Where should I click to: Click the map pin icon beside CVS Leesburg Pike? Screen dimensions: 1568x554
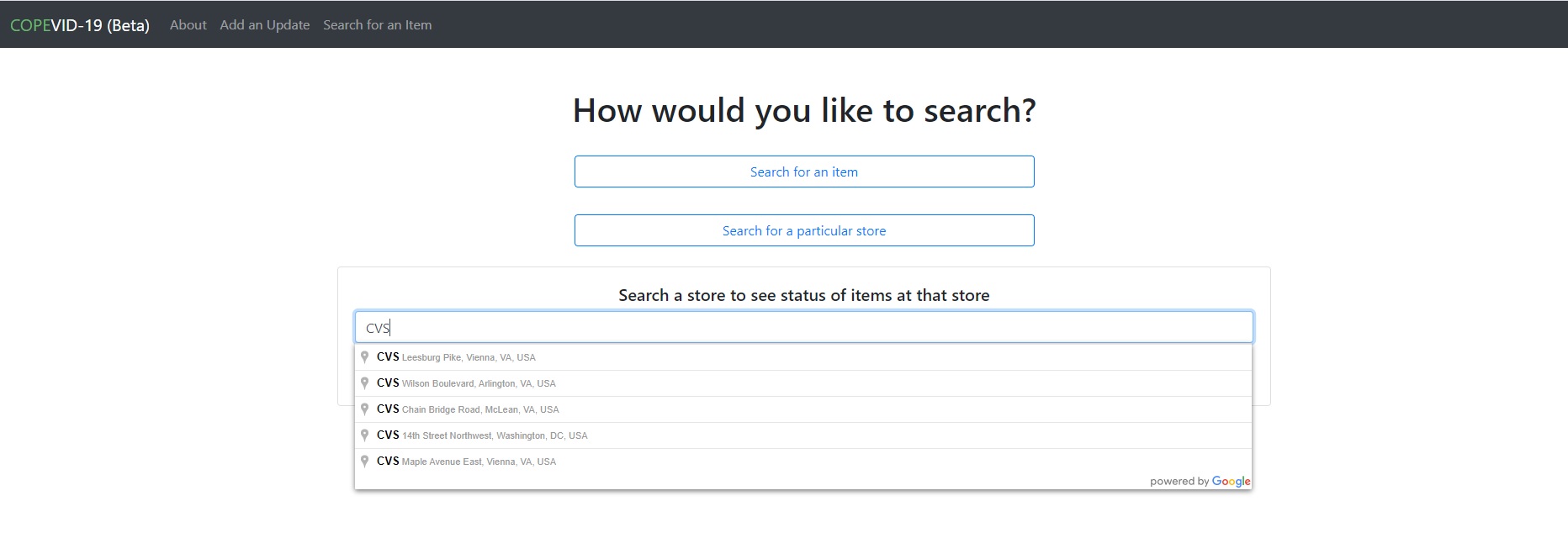[364, 356]
